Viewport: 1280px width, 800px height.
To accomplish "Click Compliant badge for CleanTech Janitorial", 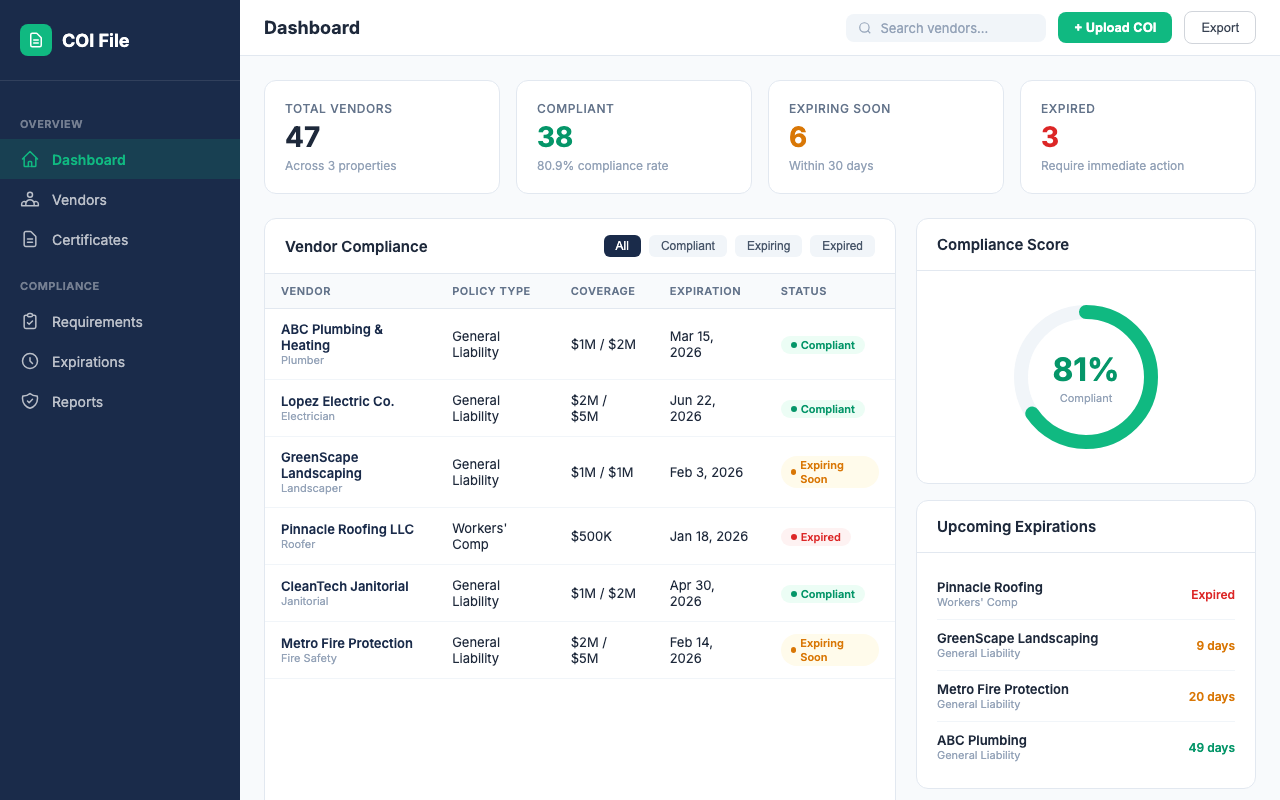I will (822, 594).
